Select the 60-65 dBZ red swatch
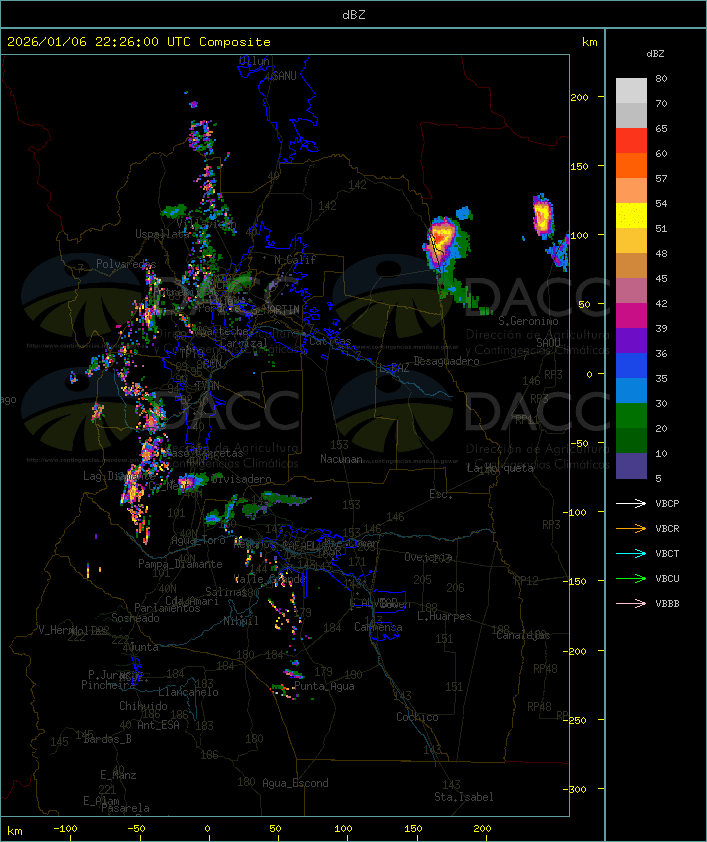The width and height of the screenshot is (707, 842). [x=631, y=141]
